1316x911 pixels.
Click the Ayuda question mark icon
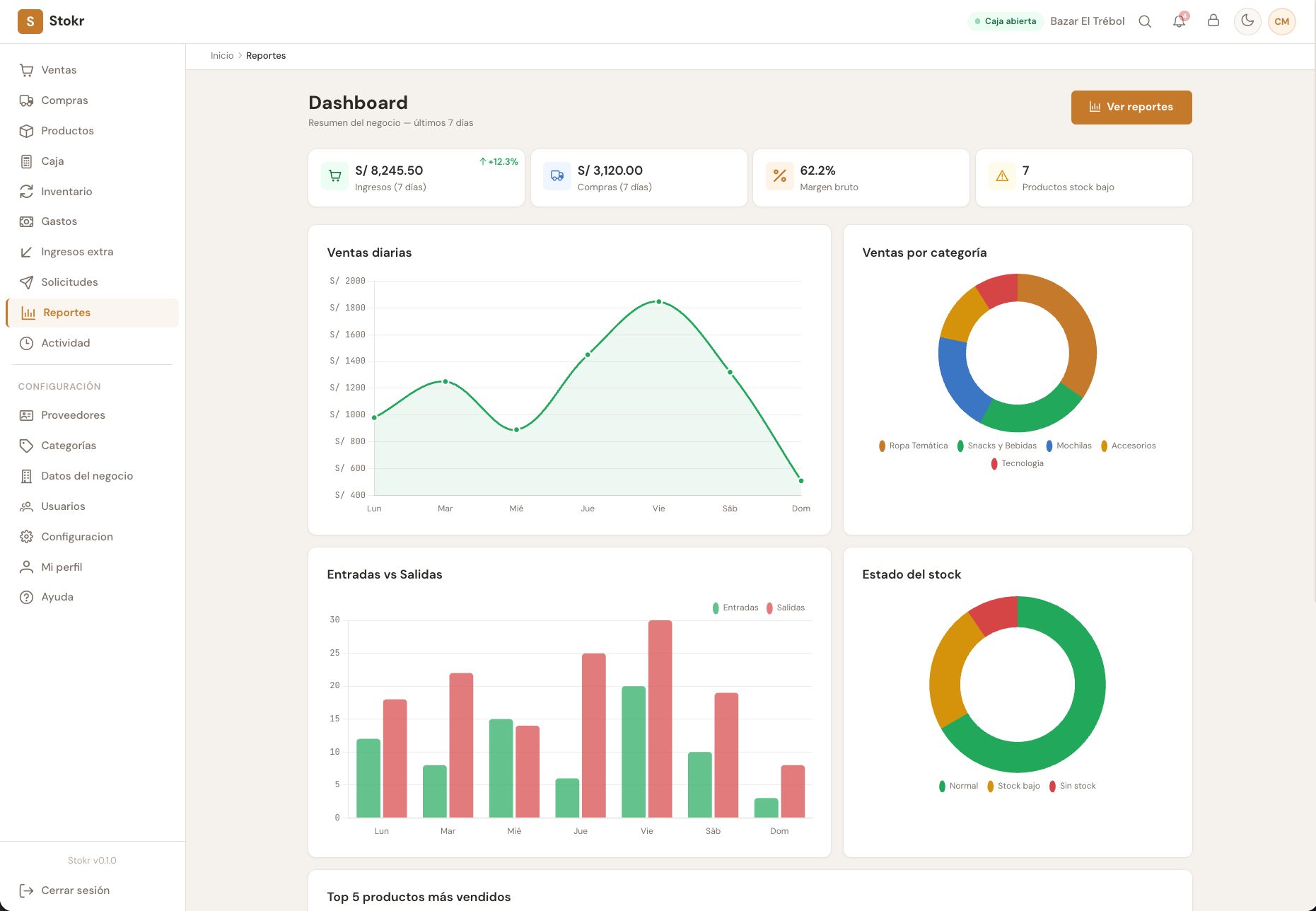tap(27, 597)
